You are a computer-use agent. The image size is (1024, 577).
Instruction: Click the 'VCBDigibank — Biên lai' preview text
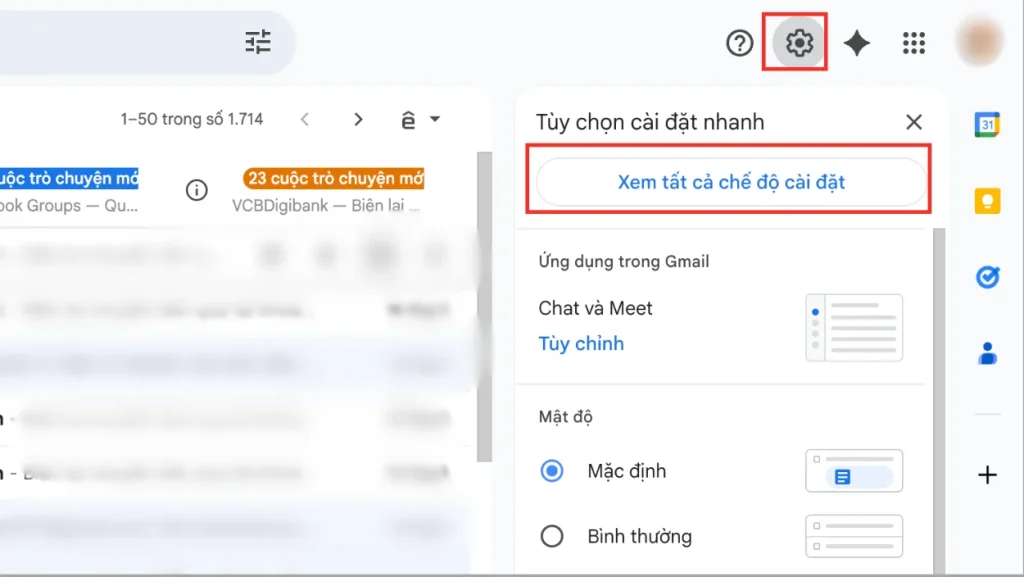pyautogui.click(x=326, y=206)
